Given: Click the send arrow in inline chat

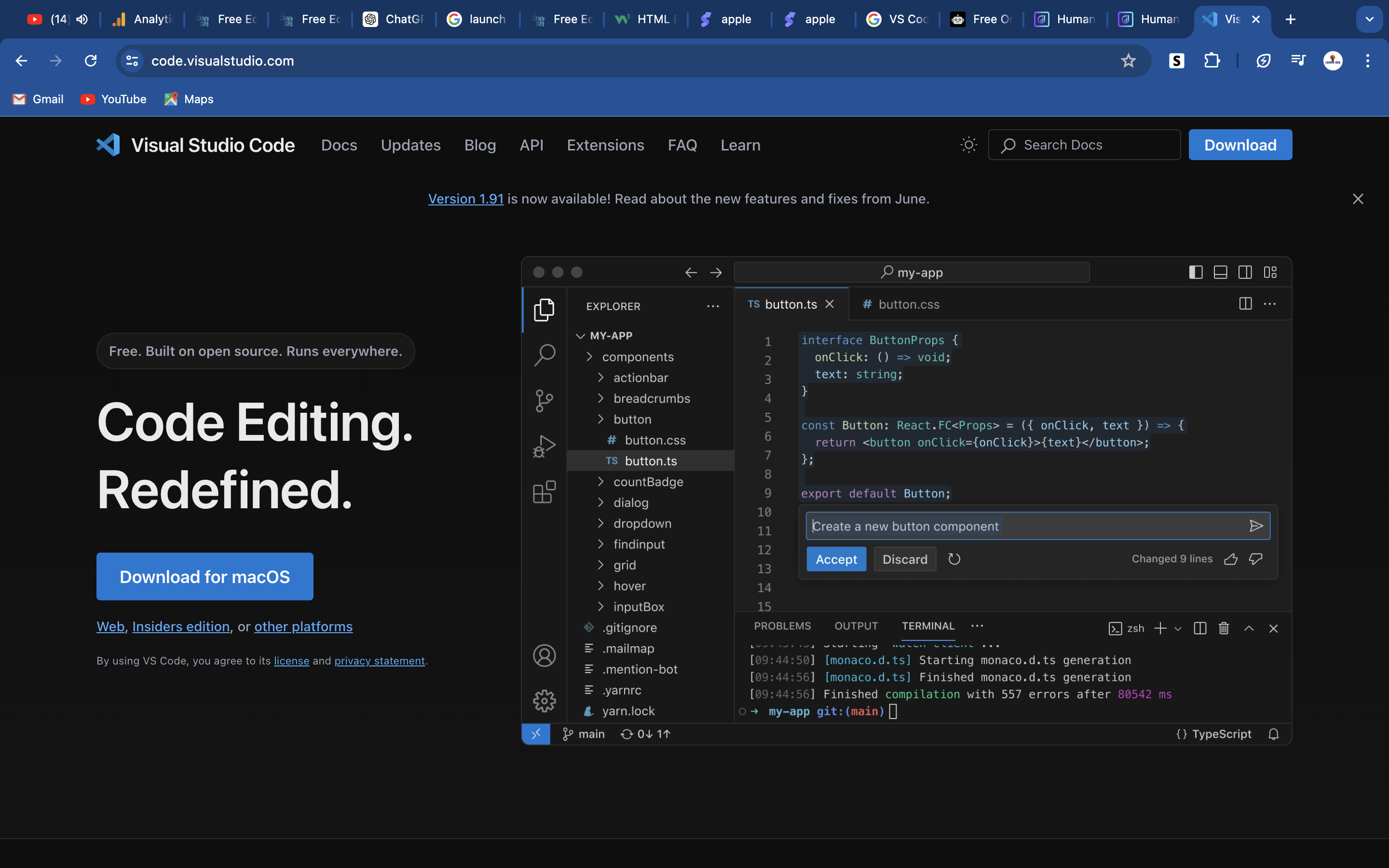Looking at the screenshot, I should (1256, 526).
